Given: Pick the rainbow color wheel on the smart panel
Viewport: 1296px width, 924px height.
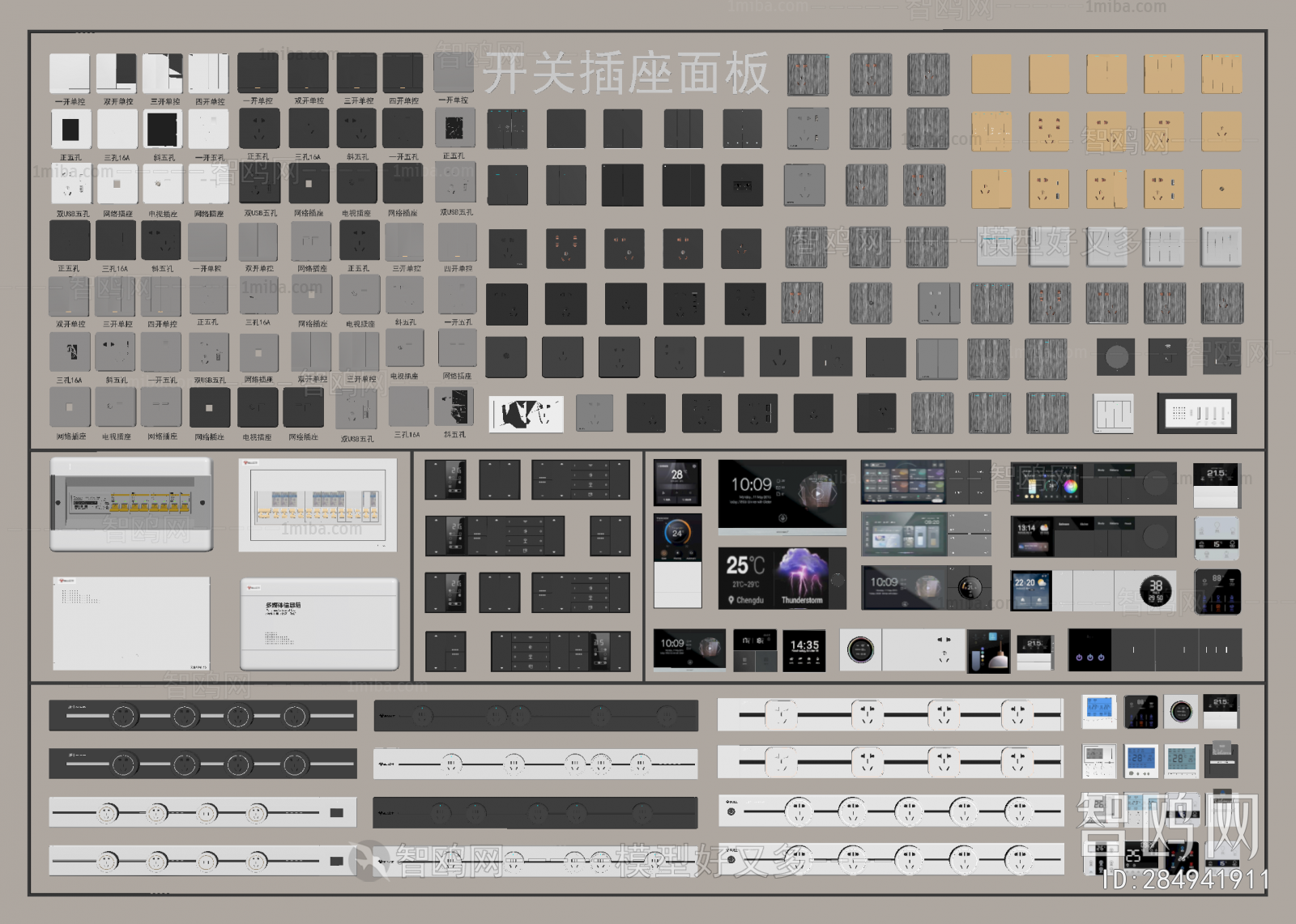Looking at the screenshot, I should tap(1069, 487).
